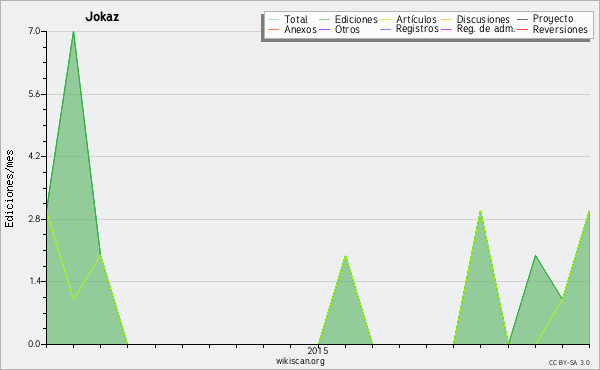This screenshot has width=600, height=370.
Task: Select the Proyecto legend label
Action: 553,19
